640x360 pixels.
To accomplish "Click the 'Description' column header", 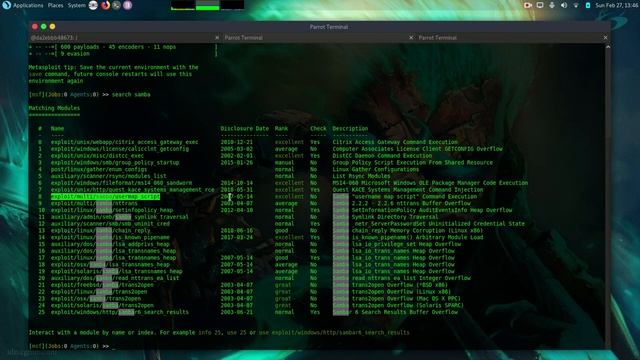I will coord(350,129).
